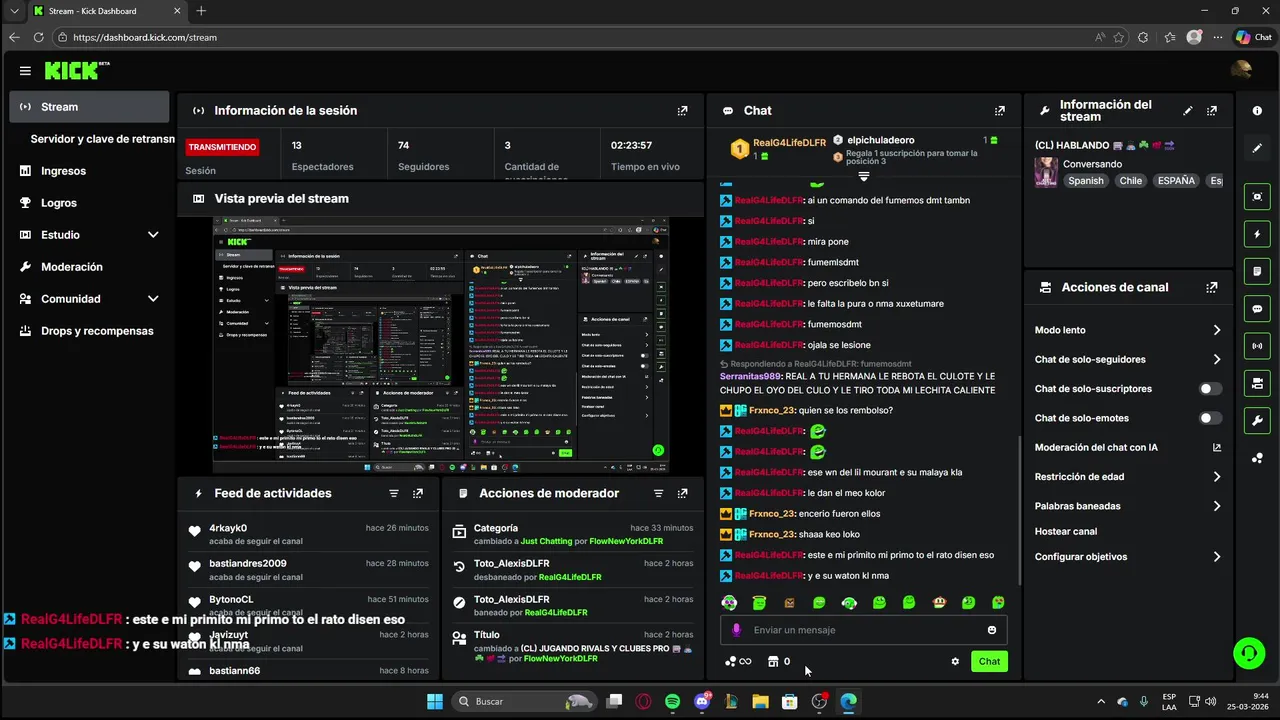The width and height of the screenshot is (1280, 720).
Task: Click the profile avatar at top right
Action: 1241,70
